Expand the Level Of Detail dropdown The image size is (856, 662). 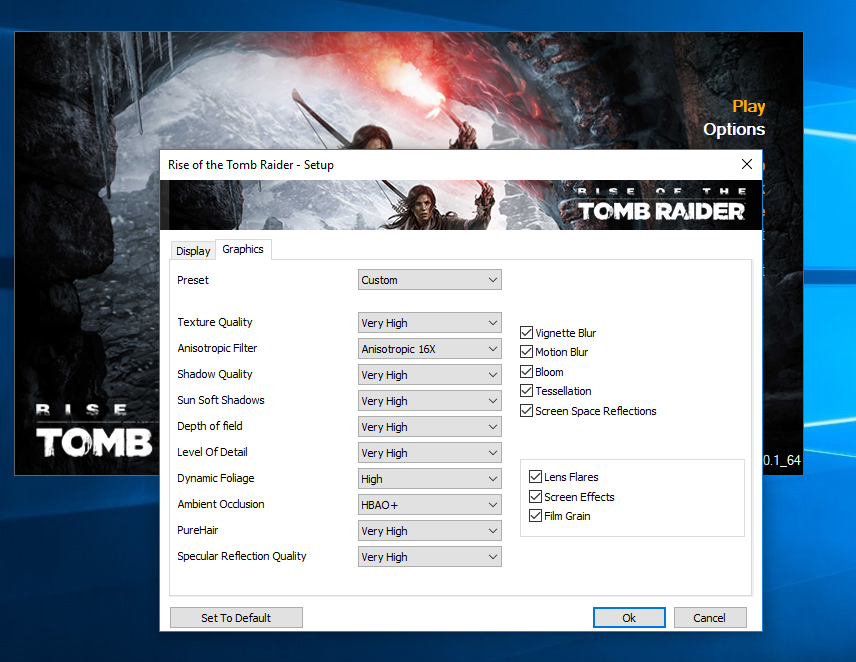(x=430, y=453)
